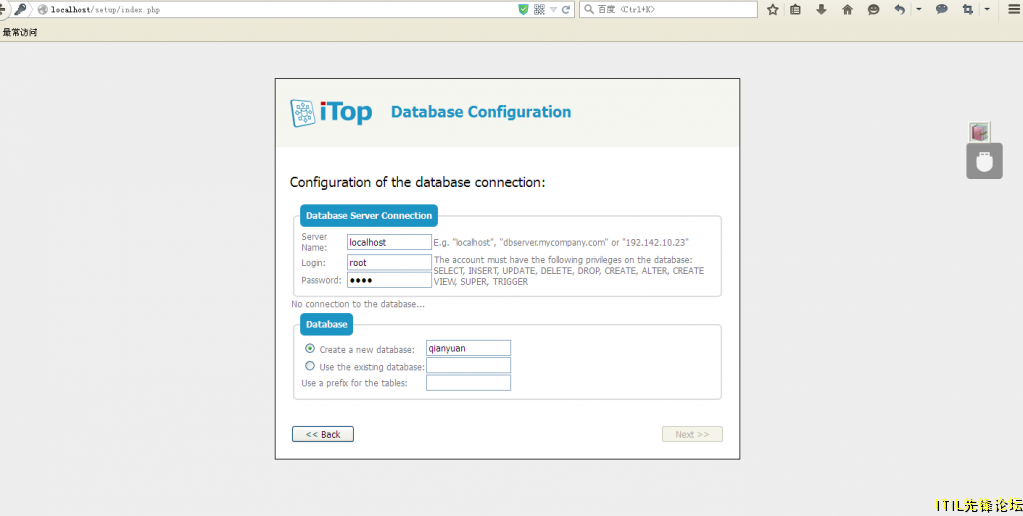Click the globe site identity icon
1023x516 pixels.
pos(43,10)
